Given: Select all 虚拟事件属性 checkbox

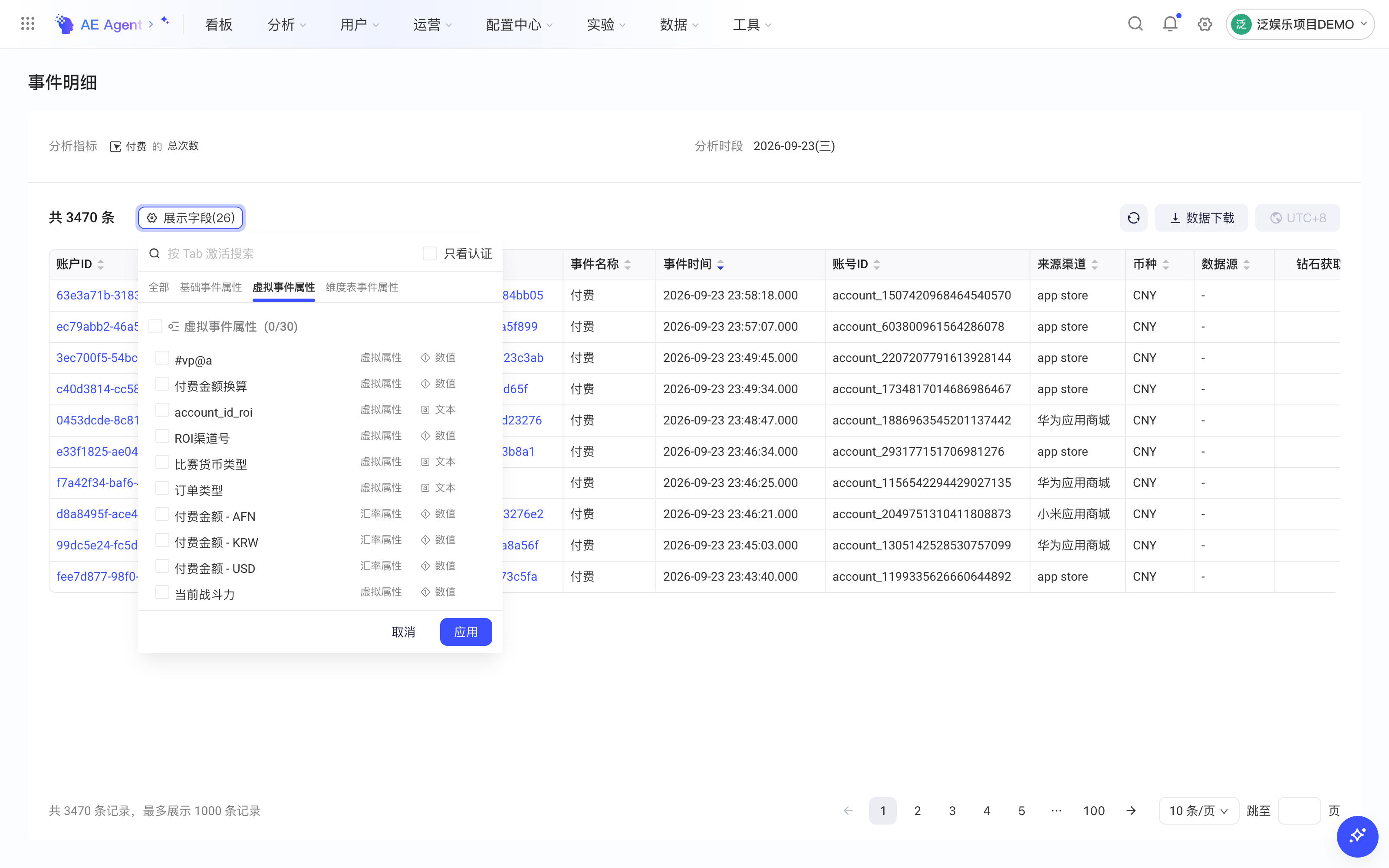Looking at the screenshot, I should tap(155, 327).
